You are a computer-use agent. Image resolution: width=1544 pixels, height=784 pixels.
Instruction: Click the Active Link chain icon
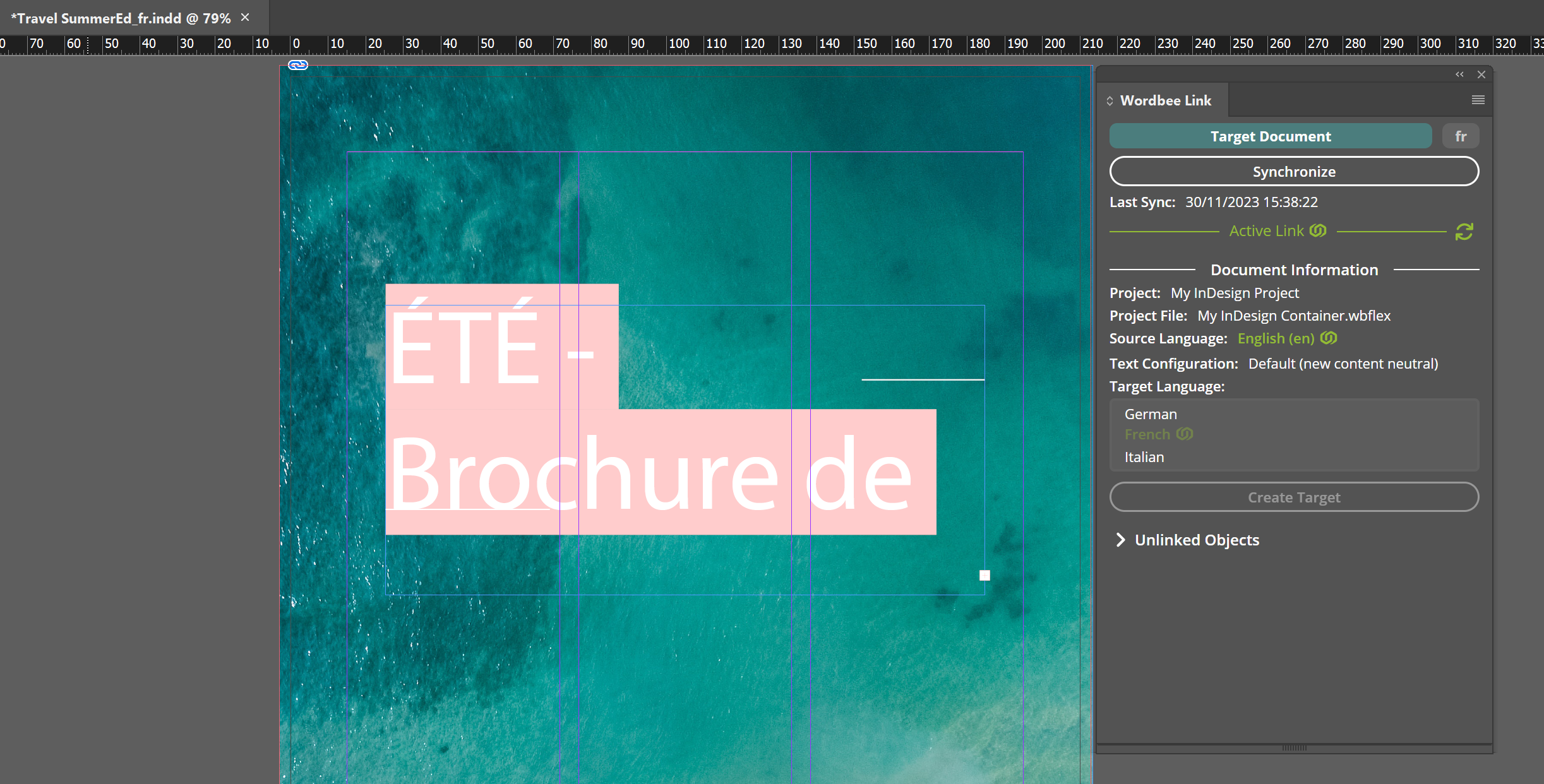coord(1318,230)
